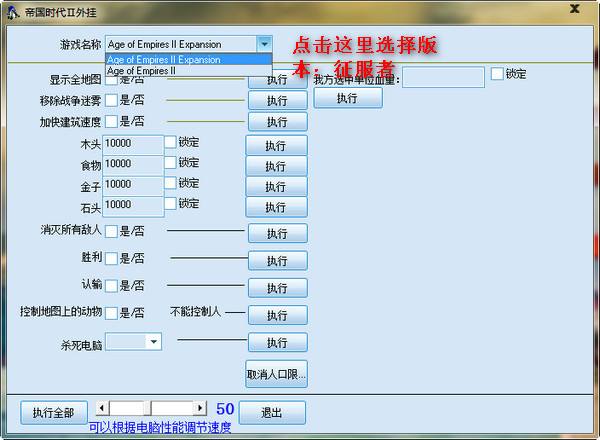Toggle 消灭所有敌人 checkbox
Image resolution: width=600 pixels, height=440 pixels.
click(111, 231)
